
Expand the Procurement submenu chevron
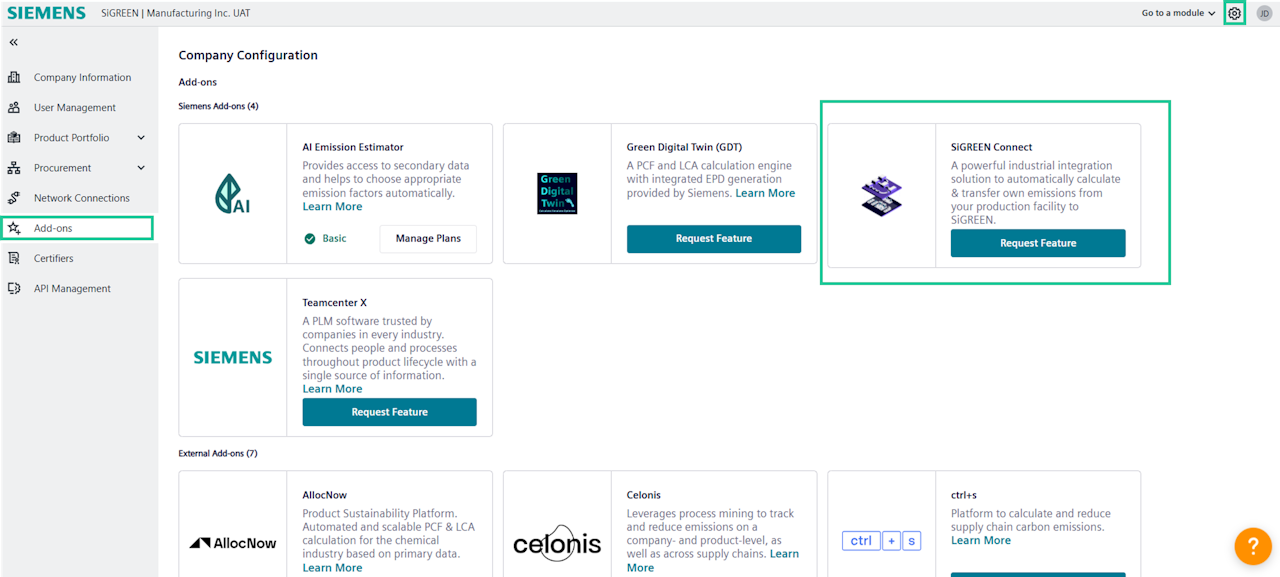(141, 168)
